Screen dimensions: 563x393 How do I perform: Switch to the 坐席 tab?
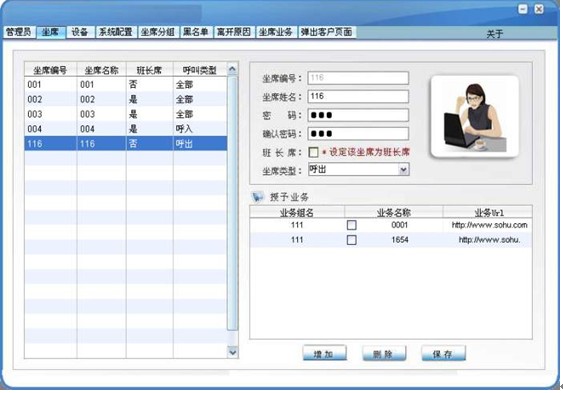[x=50, y=32]
